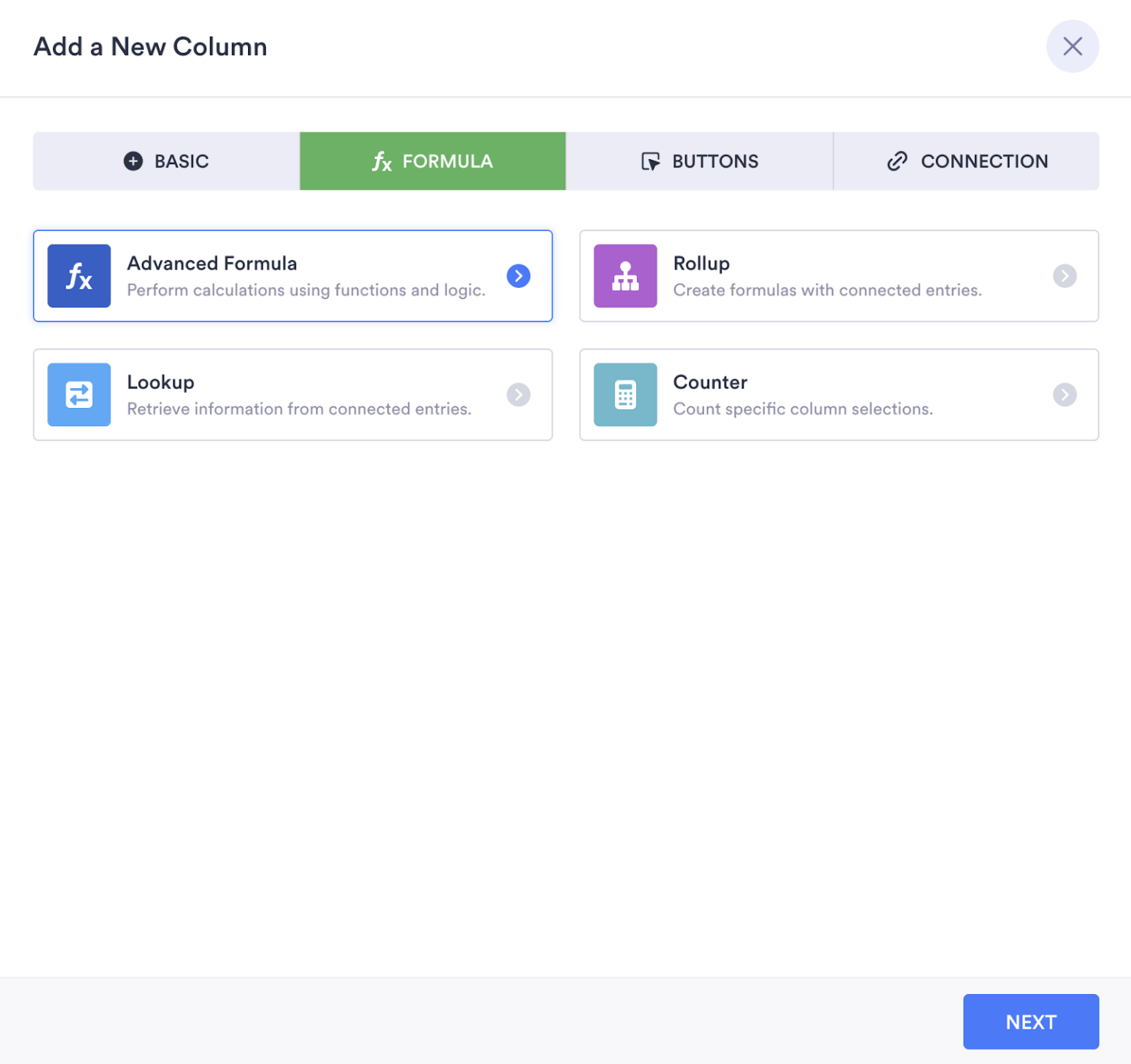Switch to the Basic tab
Viewport: 1131px width, 1064px height.
coord(166,161)
